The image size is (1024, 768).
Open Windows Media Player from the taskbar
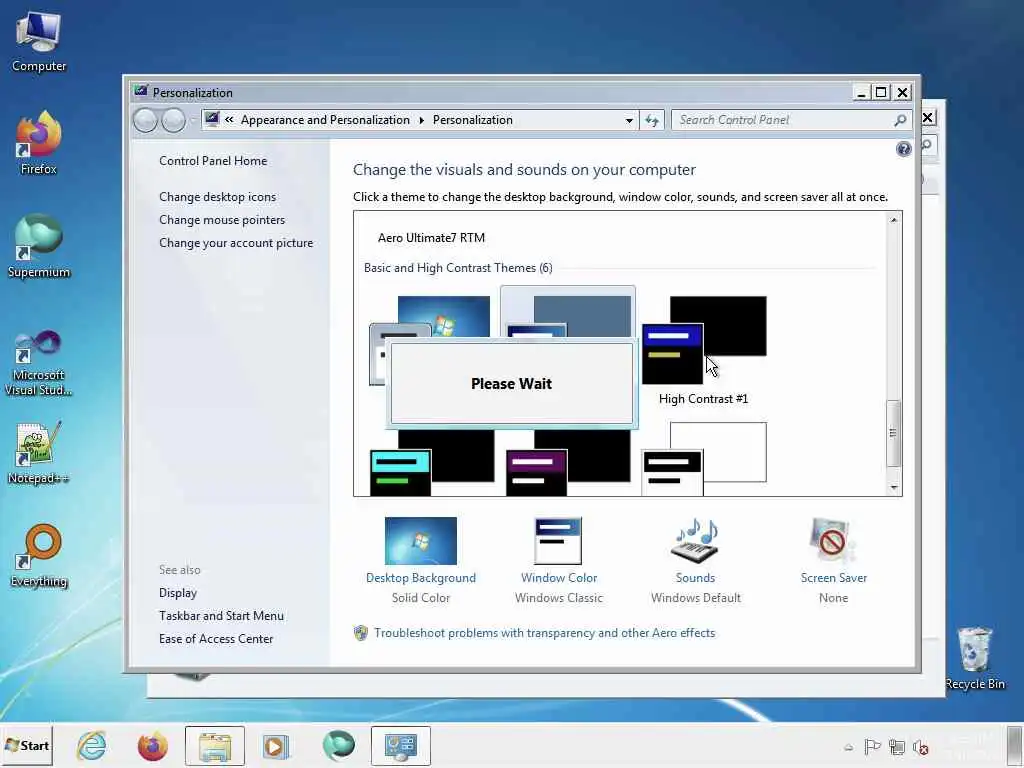[x=276, y=746]
